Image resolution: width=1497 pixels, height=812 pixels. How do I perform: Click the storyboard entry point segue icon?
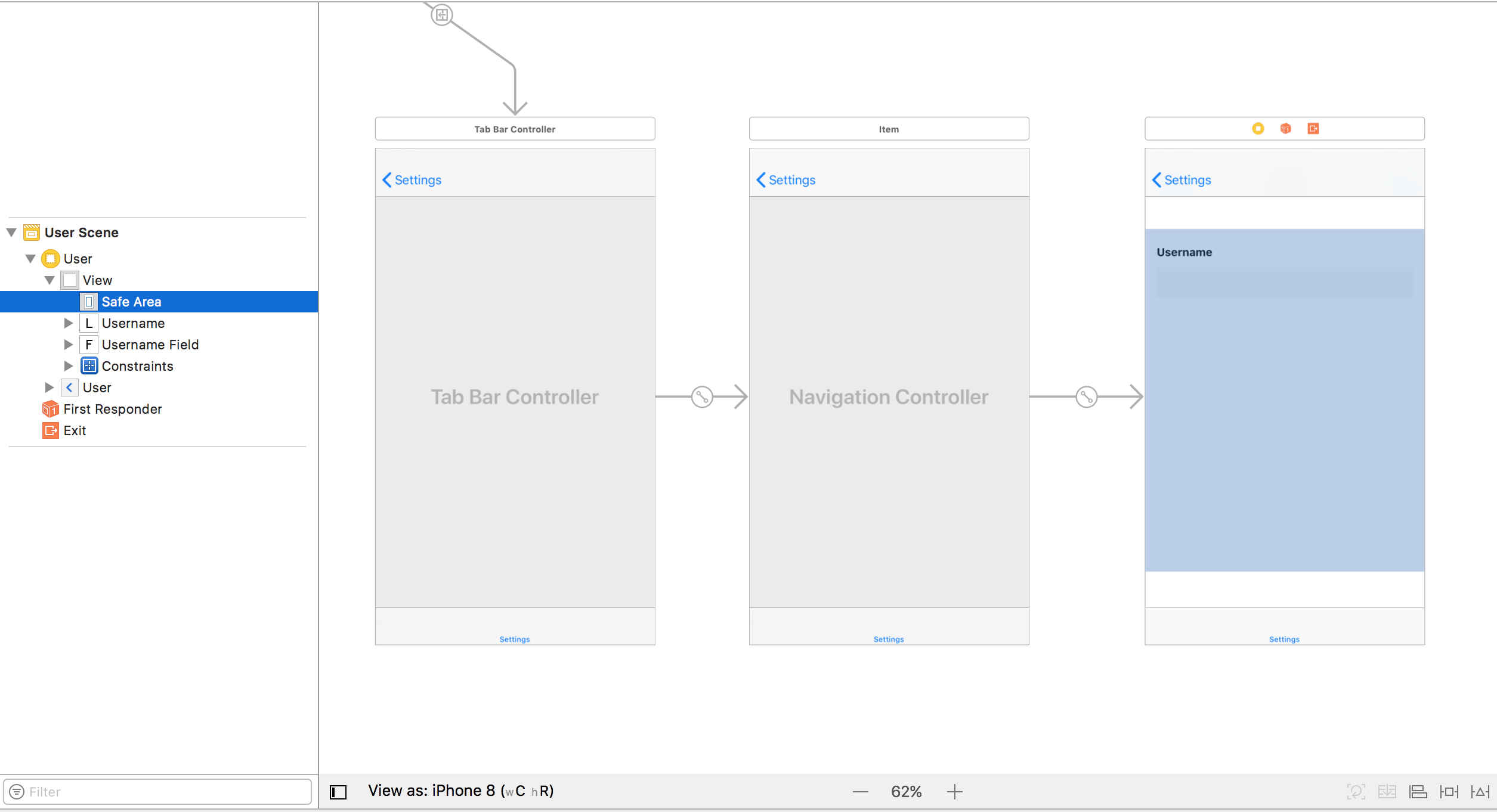(442, 15)
